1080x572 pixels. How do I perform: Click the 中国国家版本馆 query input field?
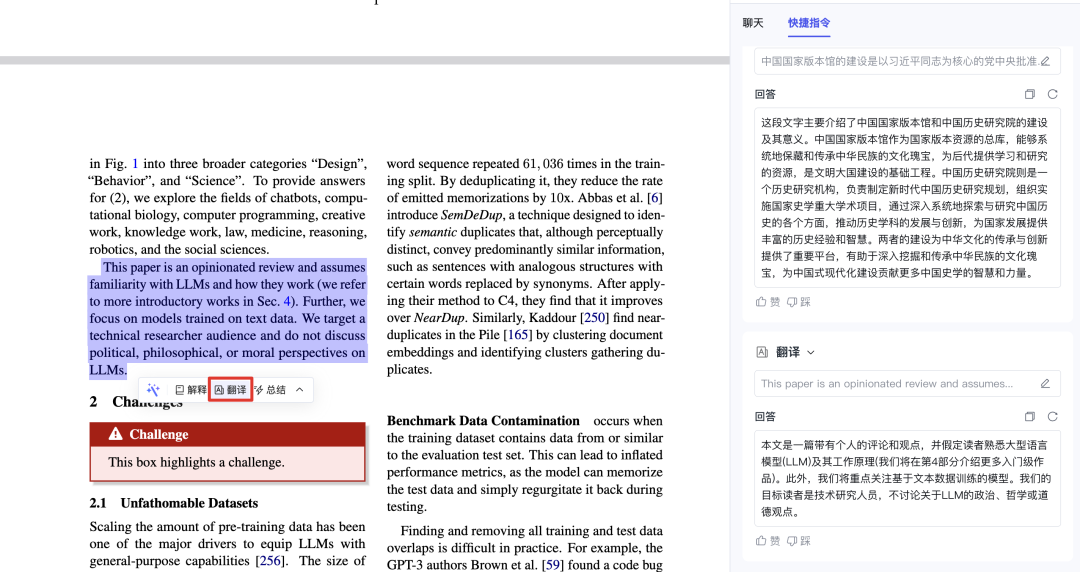pyautogui.click(x=906, y=61)
